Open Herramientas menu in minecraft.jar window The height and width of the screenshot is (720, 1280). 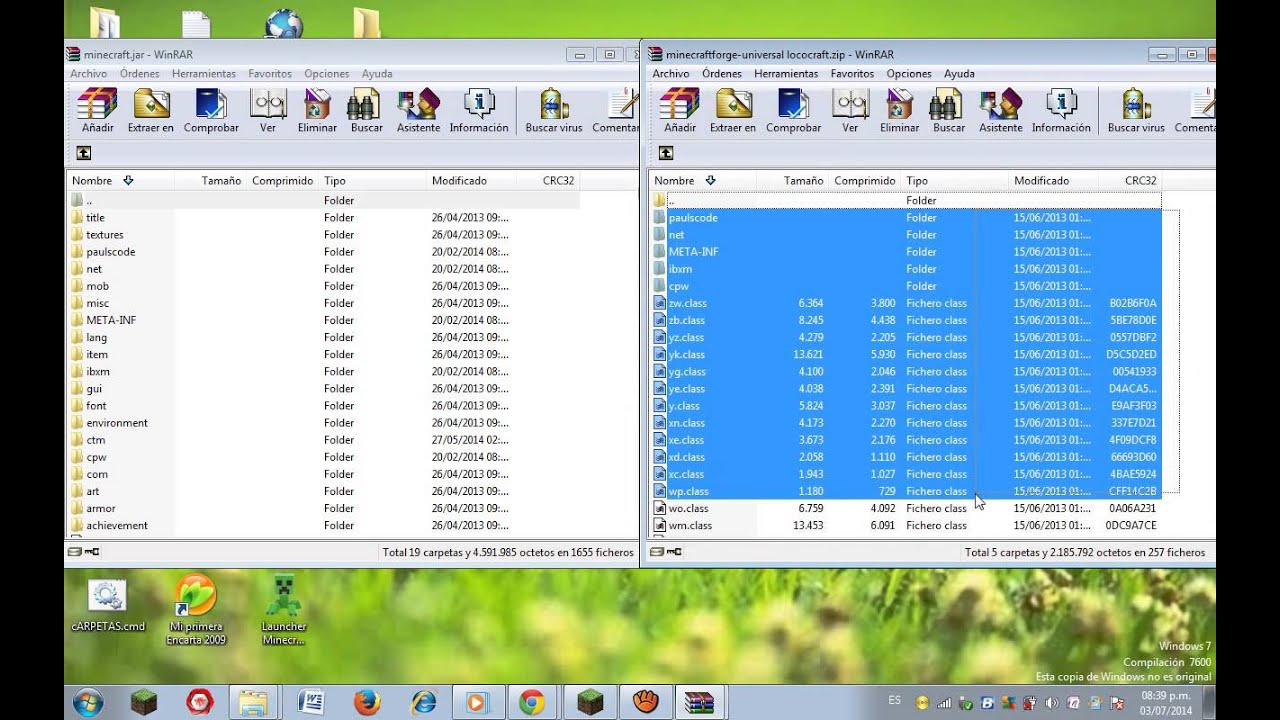point(204,74)
